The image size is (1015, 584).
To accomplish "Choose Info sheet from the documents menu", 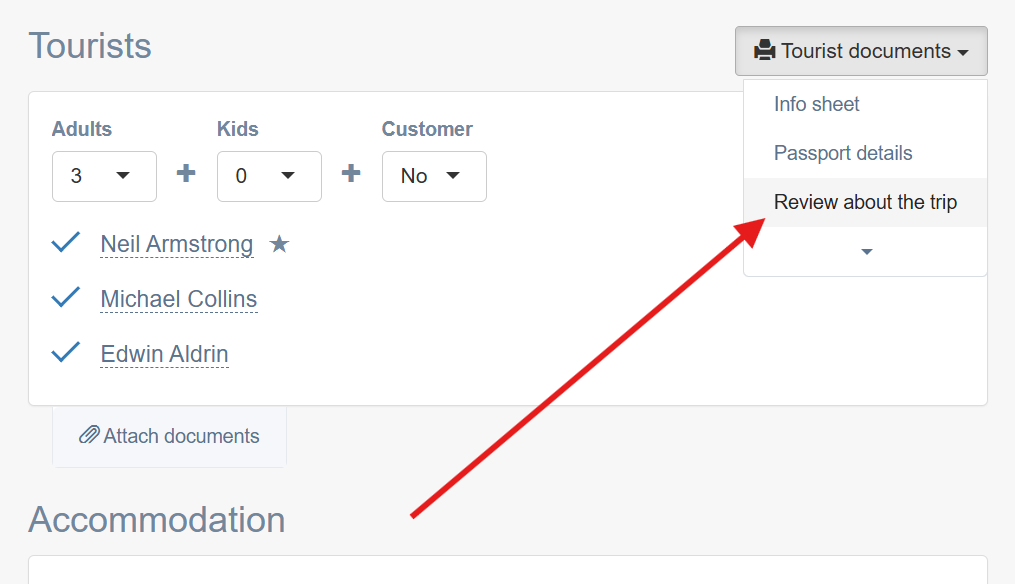I will tap(816, 104).
